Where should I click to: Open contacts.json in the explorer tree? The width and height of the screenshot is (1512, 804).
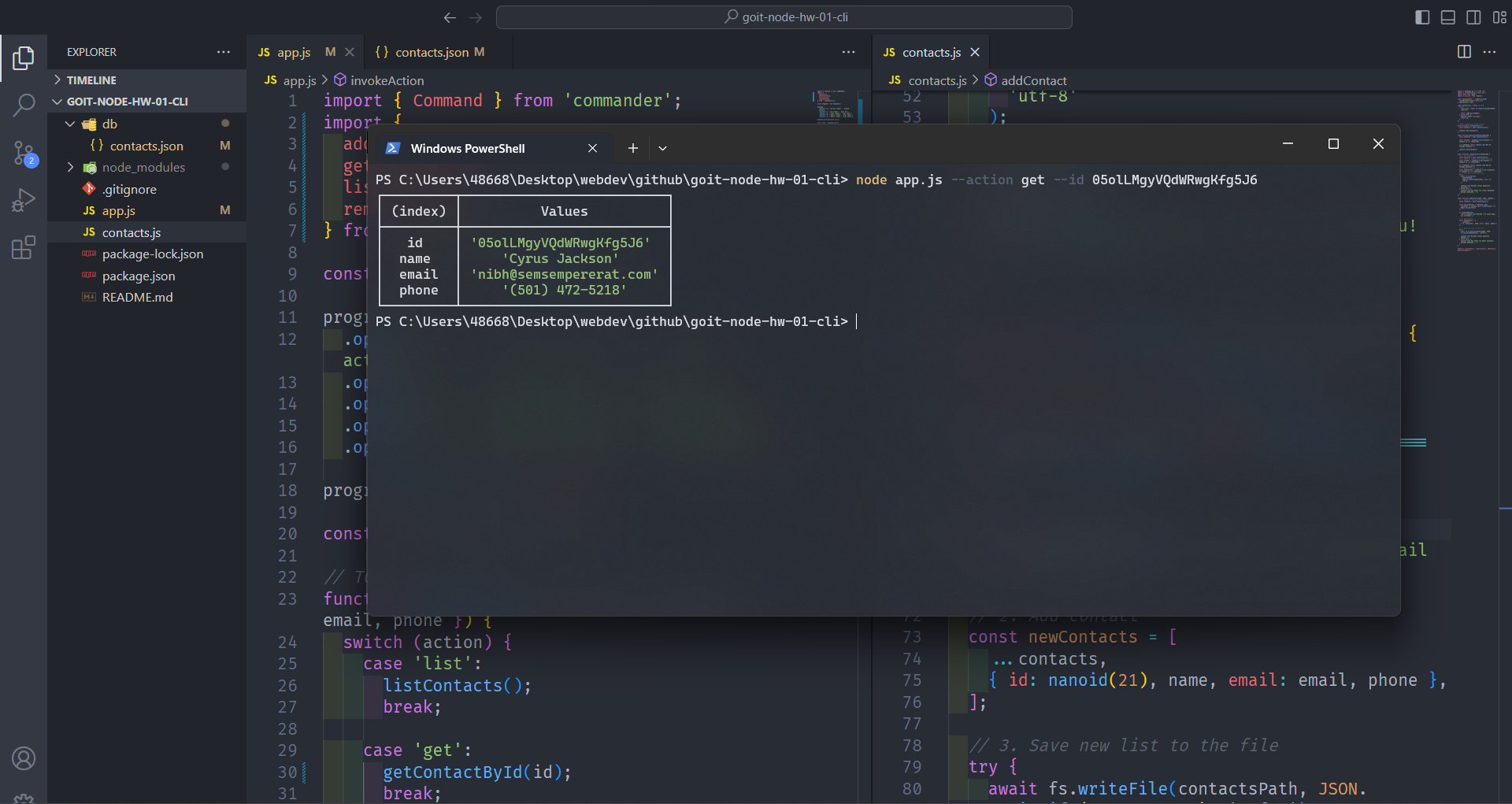click(x=147, y=146)
